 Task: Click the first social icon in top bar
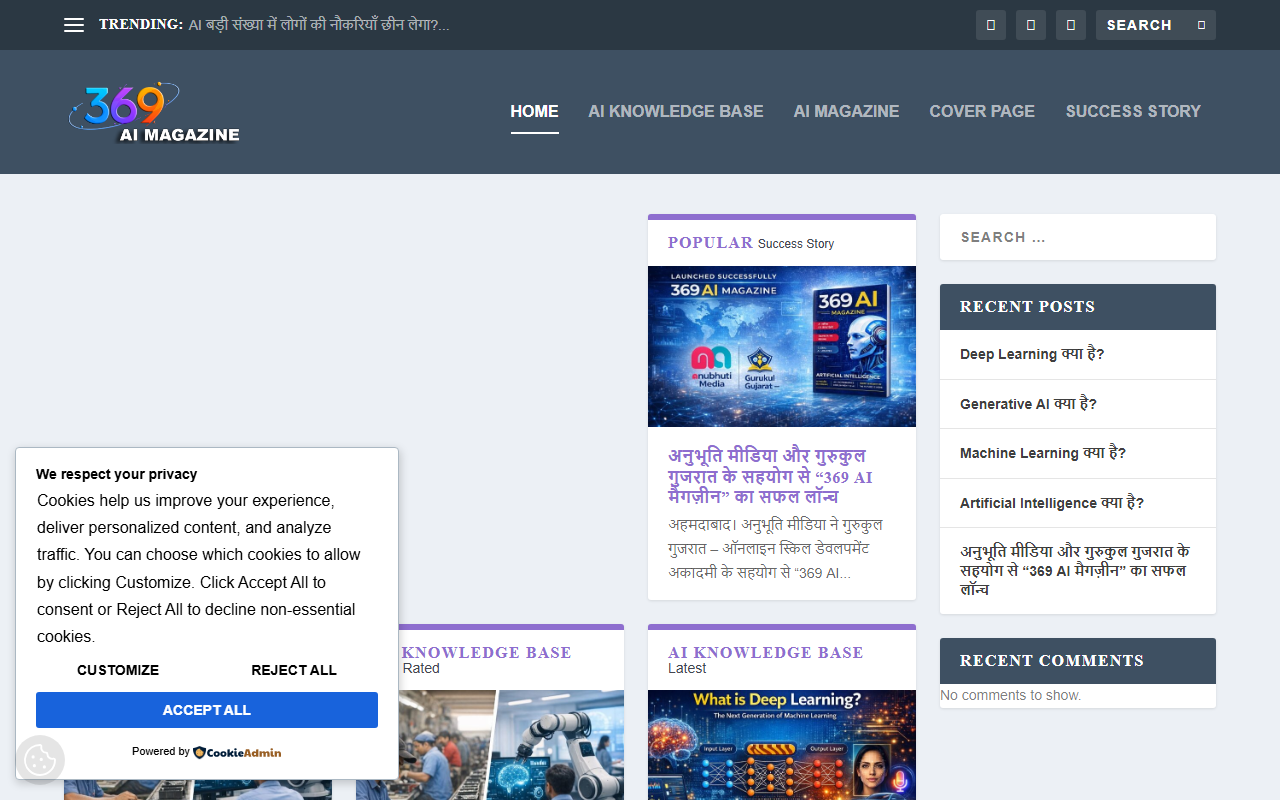pos(991,25)
